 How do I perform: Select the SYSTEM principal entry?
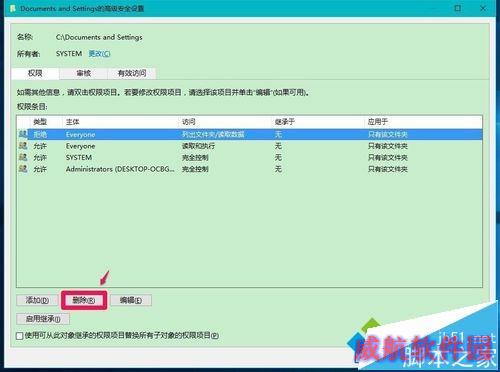click(249, 157)
